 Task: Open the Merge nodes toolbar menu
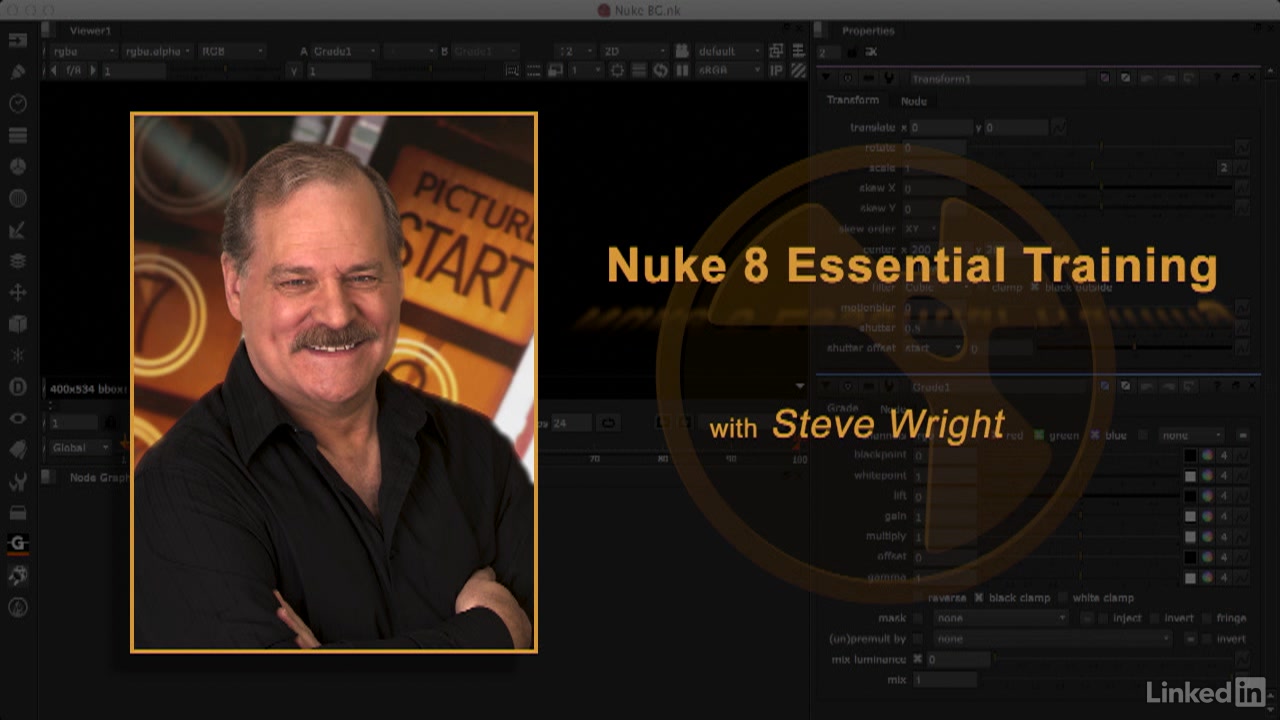coord(18,261)
